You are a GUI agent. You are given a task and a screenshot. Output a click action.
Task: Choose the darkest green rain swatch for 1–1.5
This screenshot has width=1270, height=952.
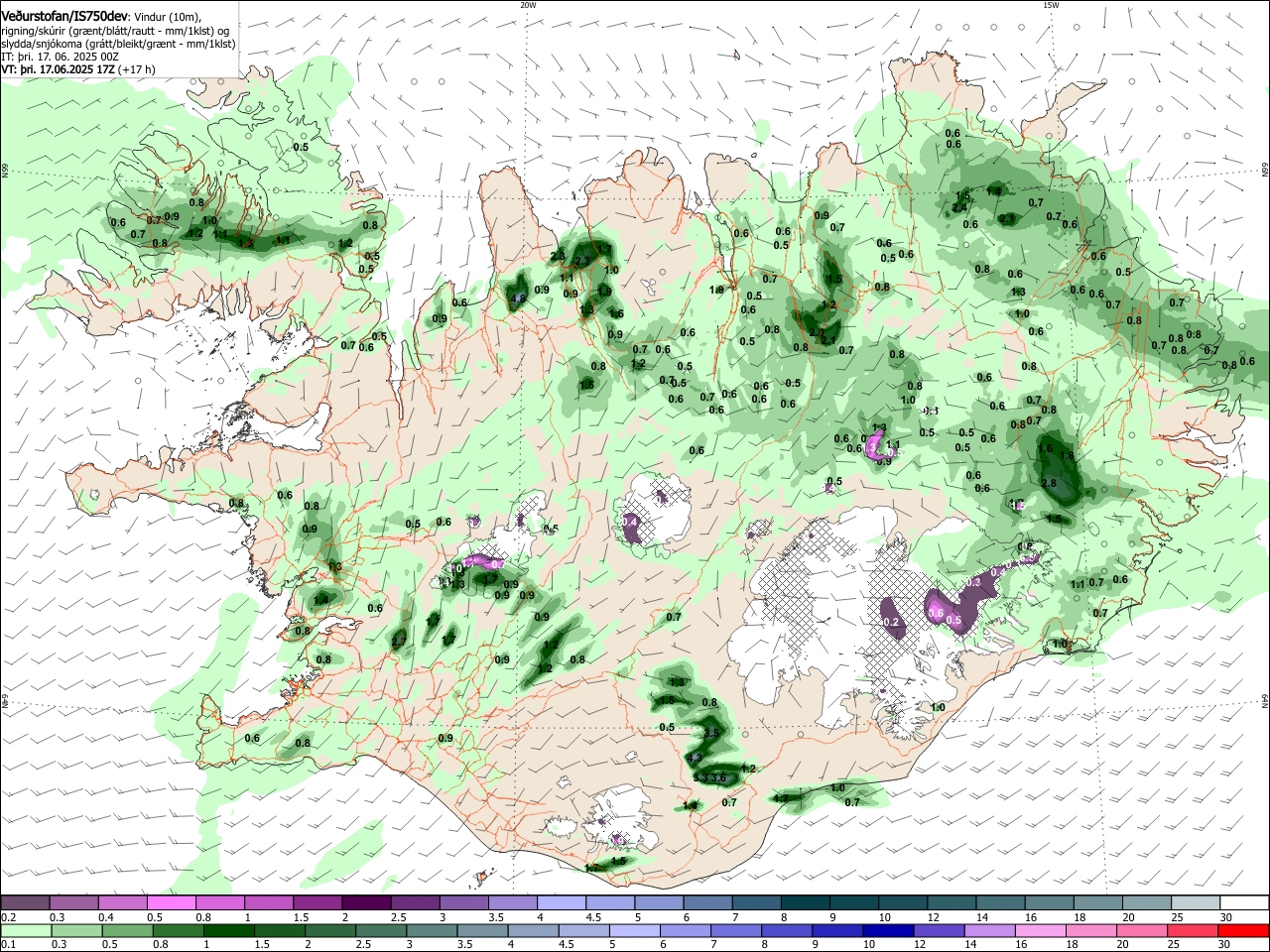tap(229, 930)
